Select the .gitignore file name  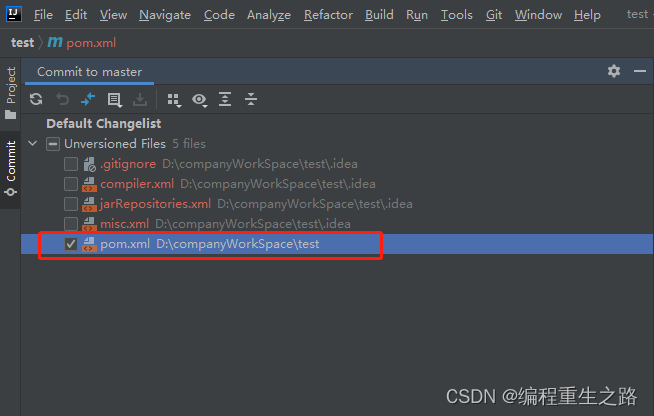[x=128, y=164]
